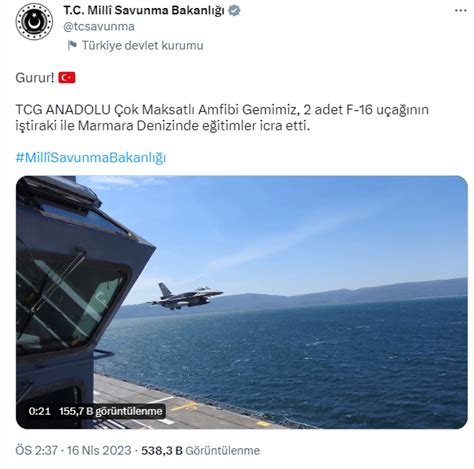Screen dimensions: 474x469
Task: Click the TCG ANADOLU tweet body text
Action: (x=222, y=117)
